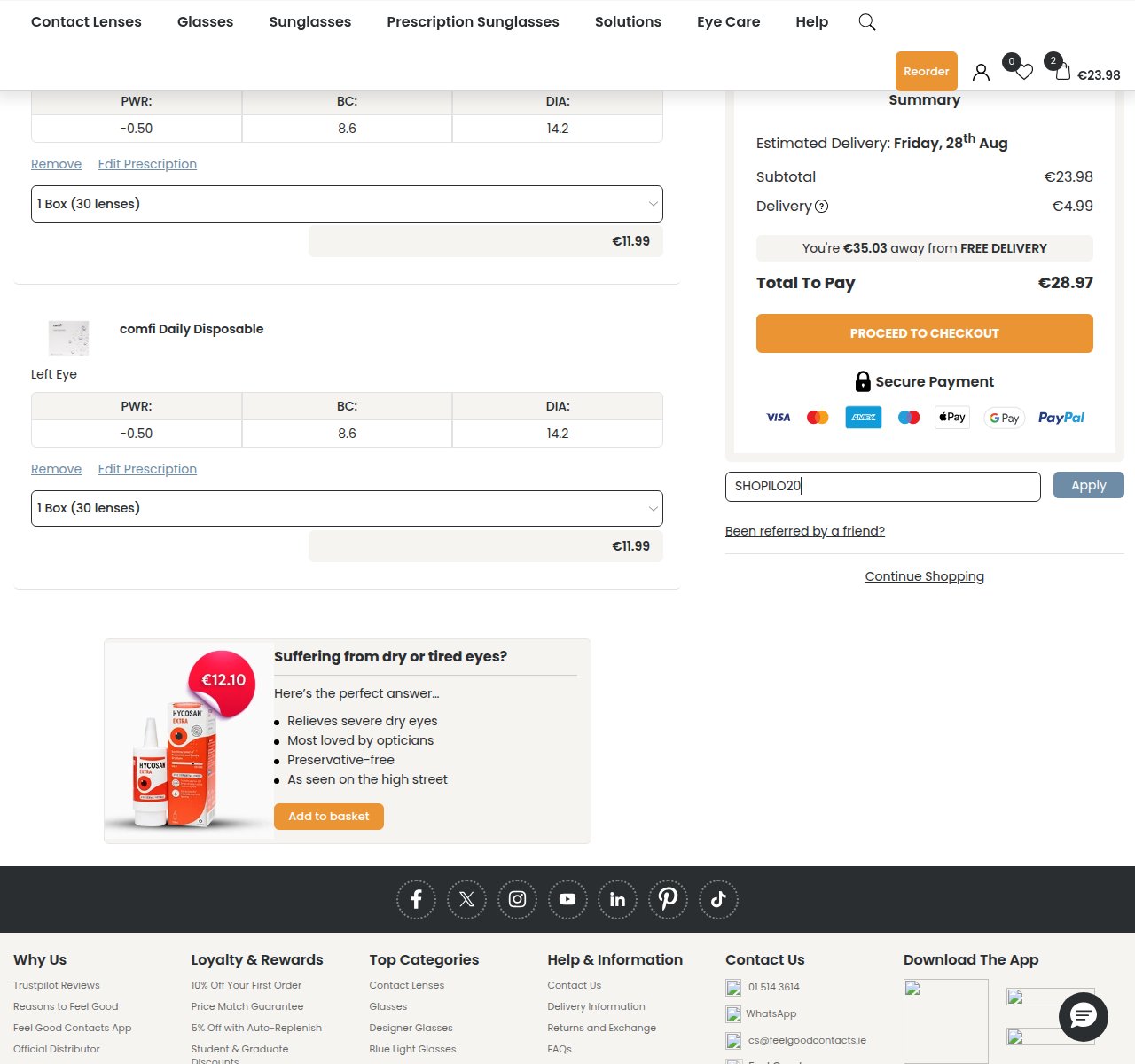This screenshot has width=1135, height=1064.
Task: Open the Hycosan Extra eye drops image
Action: coord(189,741)
